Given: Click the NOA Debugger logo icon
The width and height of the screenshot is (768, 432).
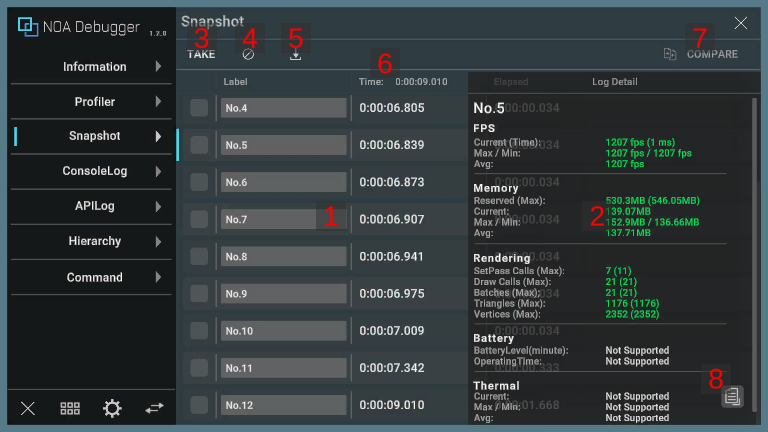Looking at the screenshot, I should (x=28, y=27).
